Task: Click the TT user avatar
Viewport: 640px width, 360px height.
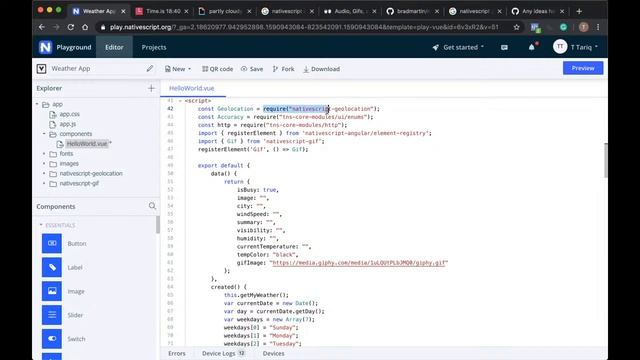Action: coord(560,47)
